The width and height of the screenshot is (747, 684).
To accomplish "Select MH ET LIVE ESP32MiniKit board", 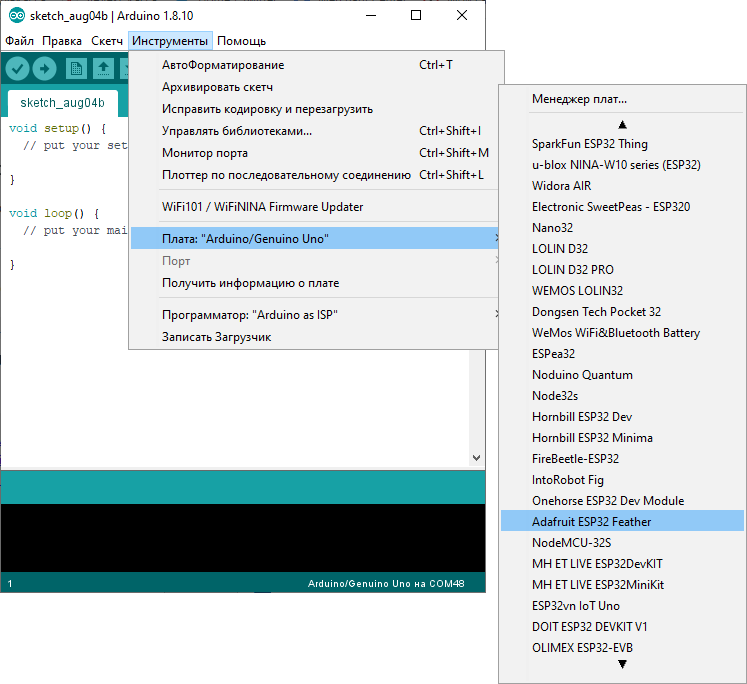I will coord(622,584).
